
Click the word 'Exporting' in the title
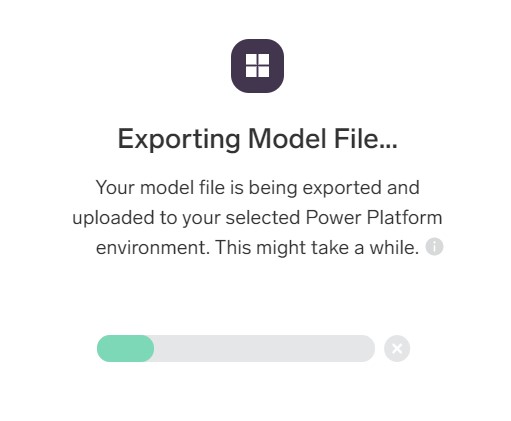[179, 139]
